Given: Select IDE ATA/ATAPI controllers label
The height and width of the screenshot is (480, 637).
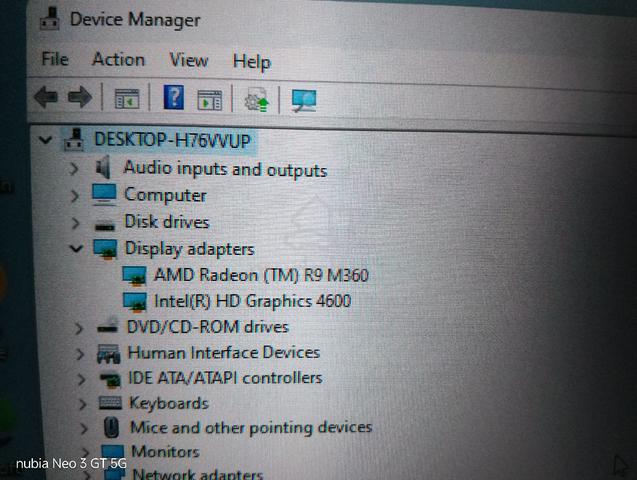Looking at the screenshot, I should point(225,378).
